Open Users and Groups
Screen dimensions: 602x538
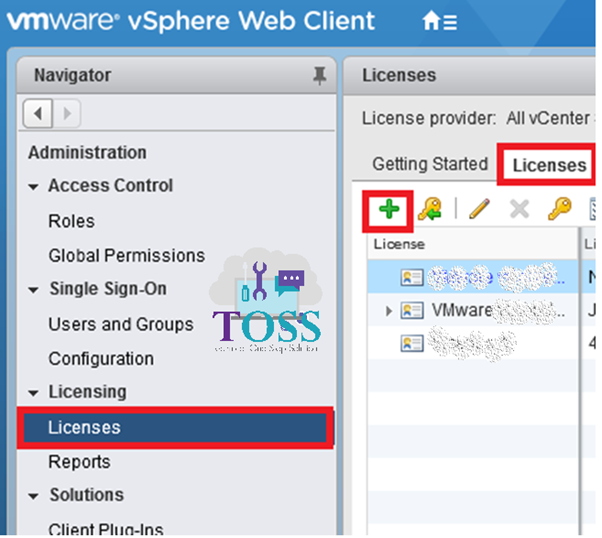(x=121, y=324)
